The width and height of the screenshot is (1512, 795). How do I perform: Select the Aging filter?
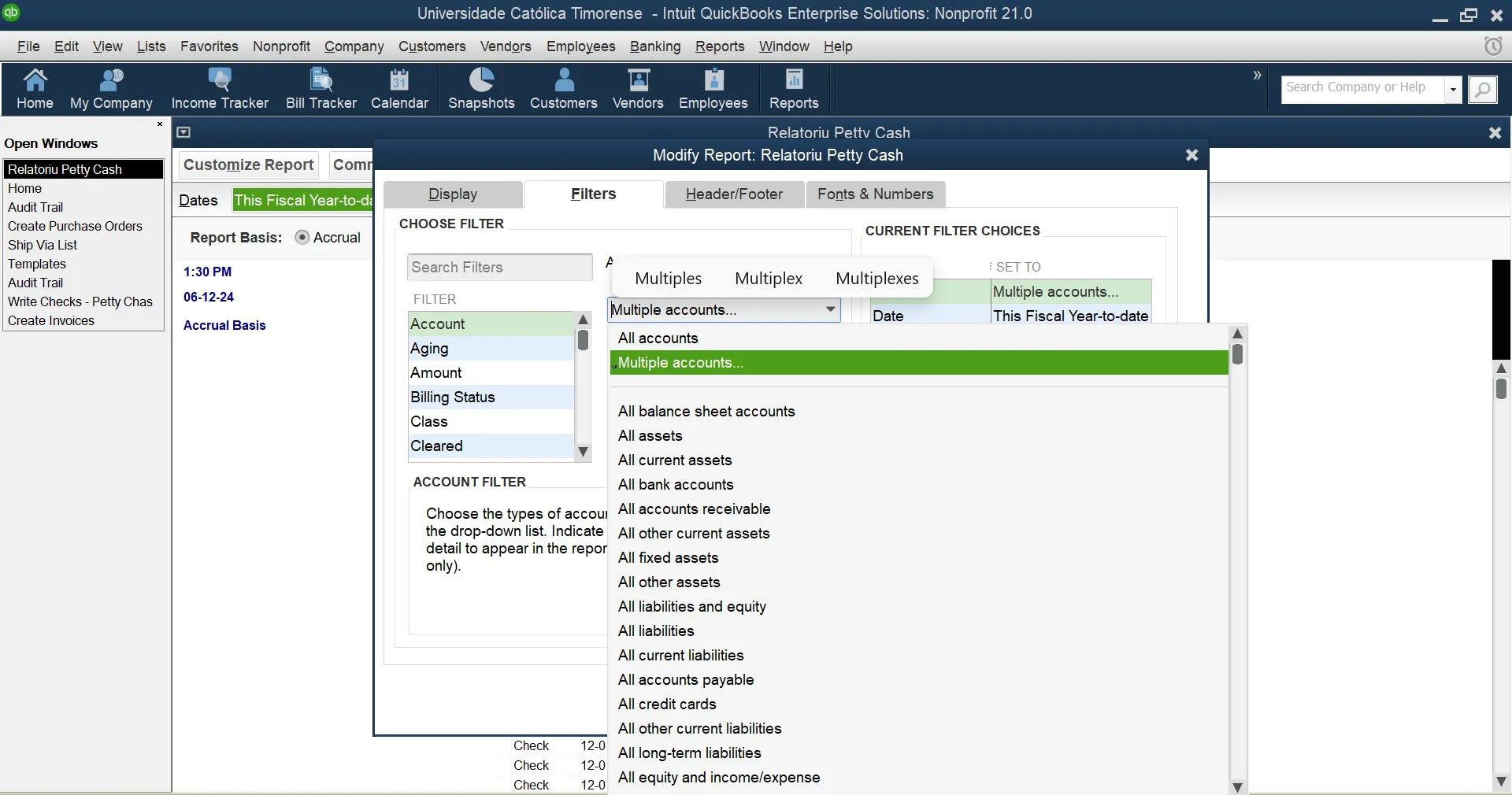click(x=491, y=348)
